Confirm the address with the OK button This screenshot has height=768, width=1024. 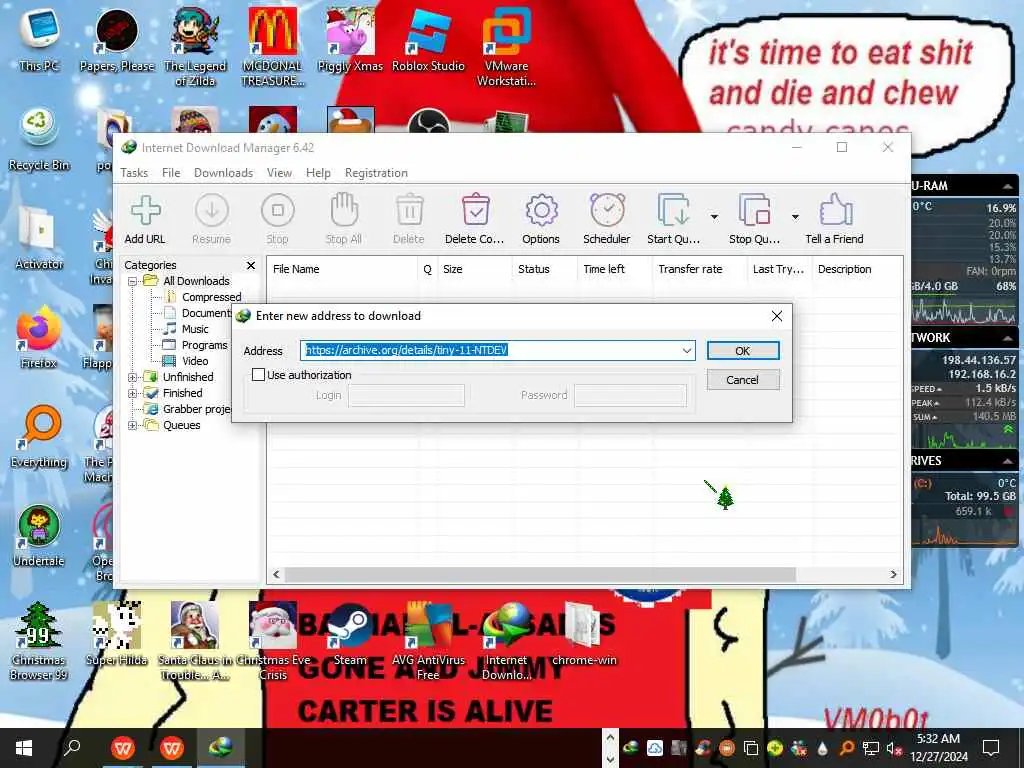tap(743, 351)
